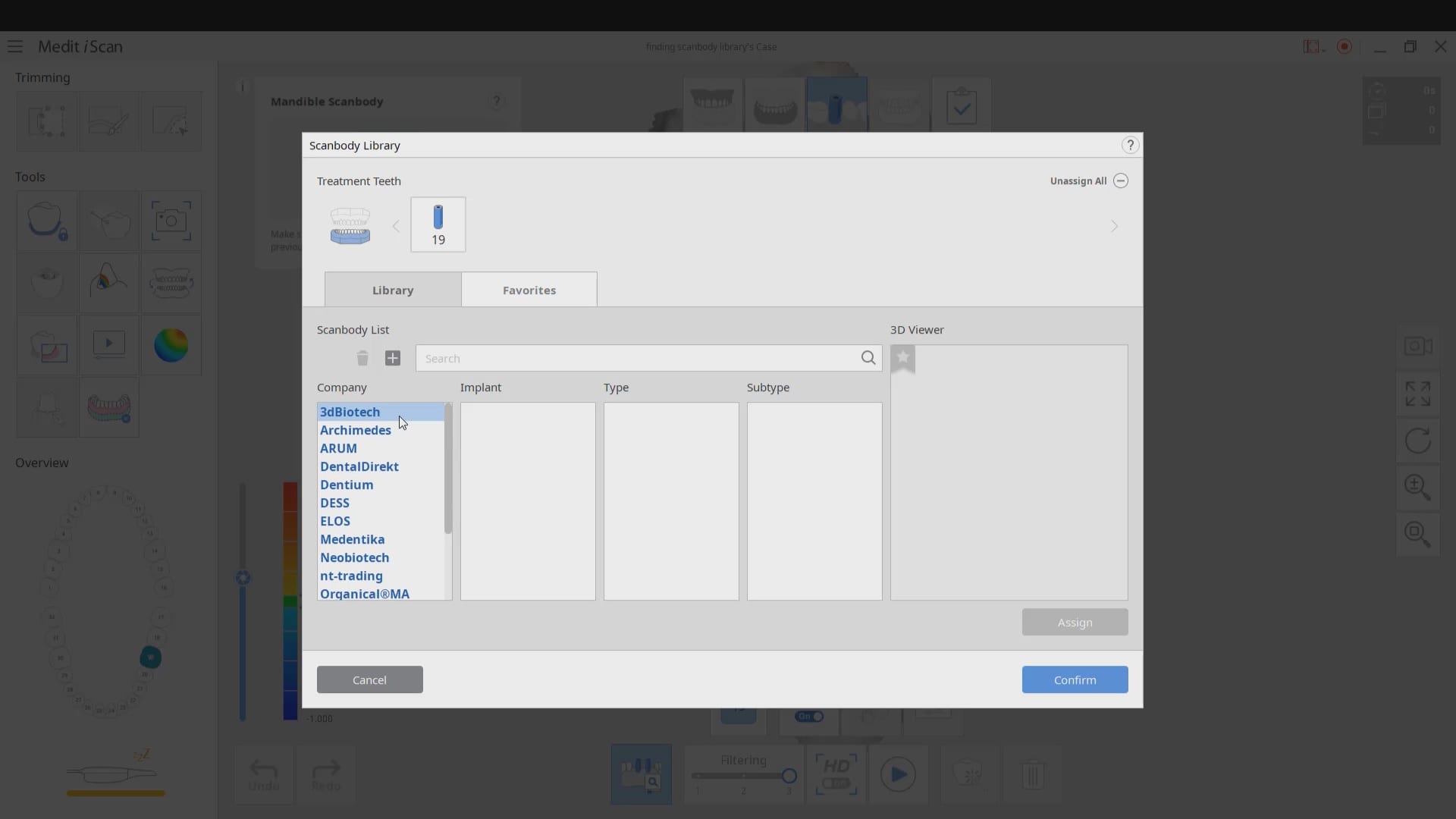The image size is (1456, 819).
Task: Click the Mandible Scanbody stage icon
Action: (x=836, y=104)
